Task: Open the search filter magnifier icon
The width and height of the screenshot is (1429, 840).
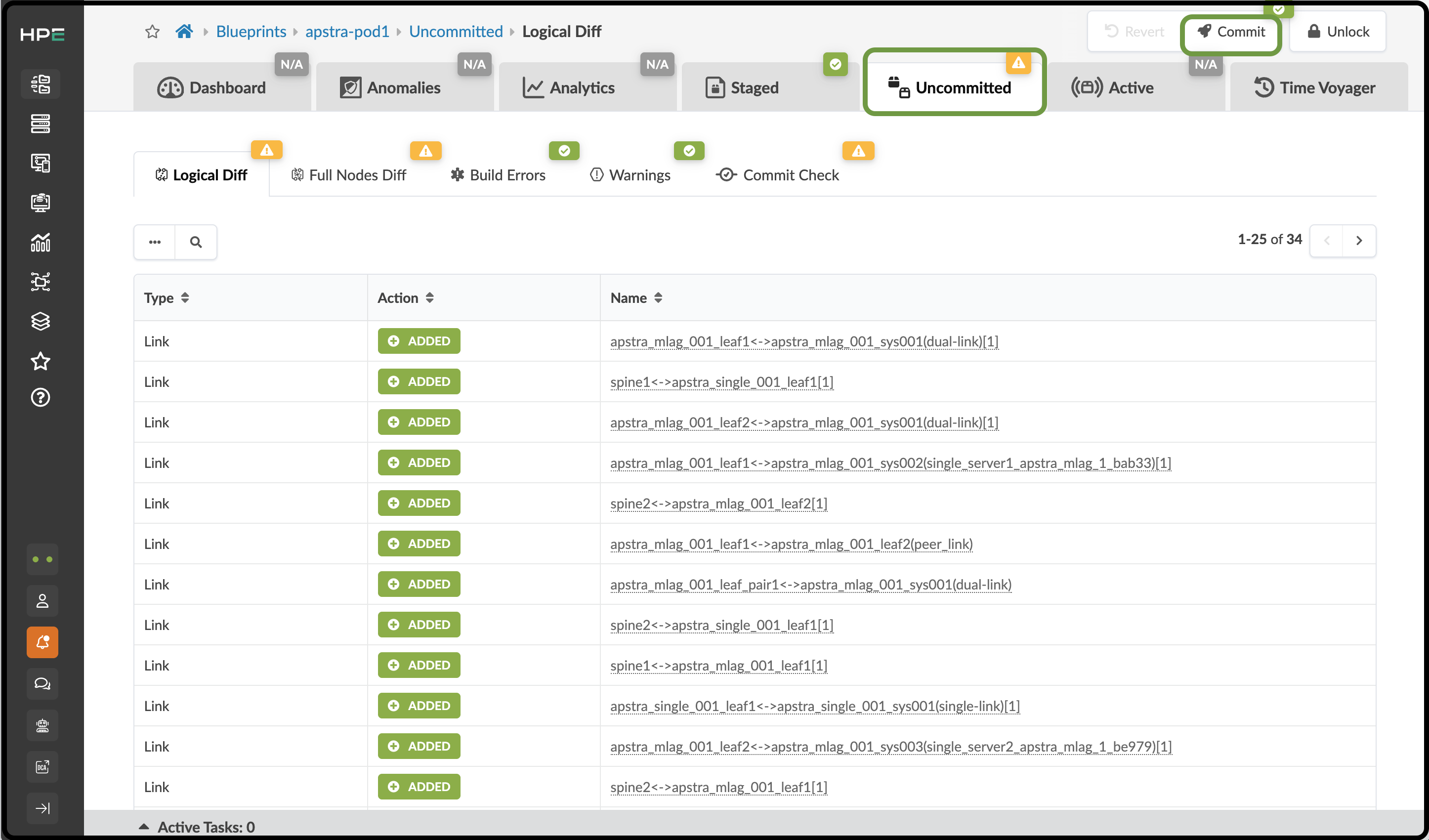Action: click(196, 242)
